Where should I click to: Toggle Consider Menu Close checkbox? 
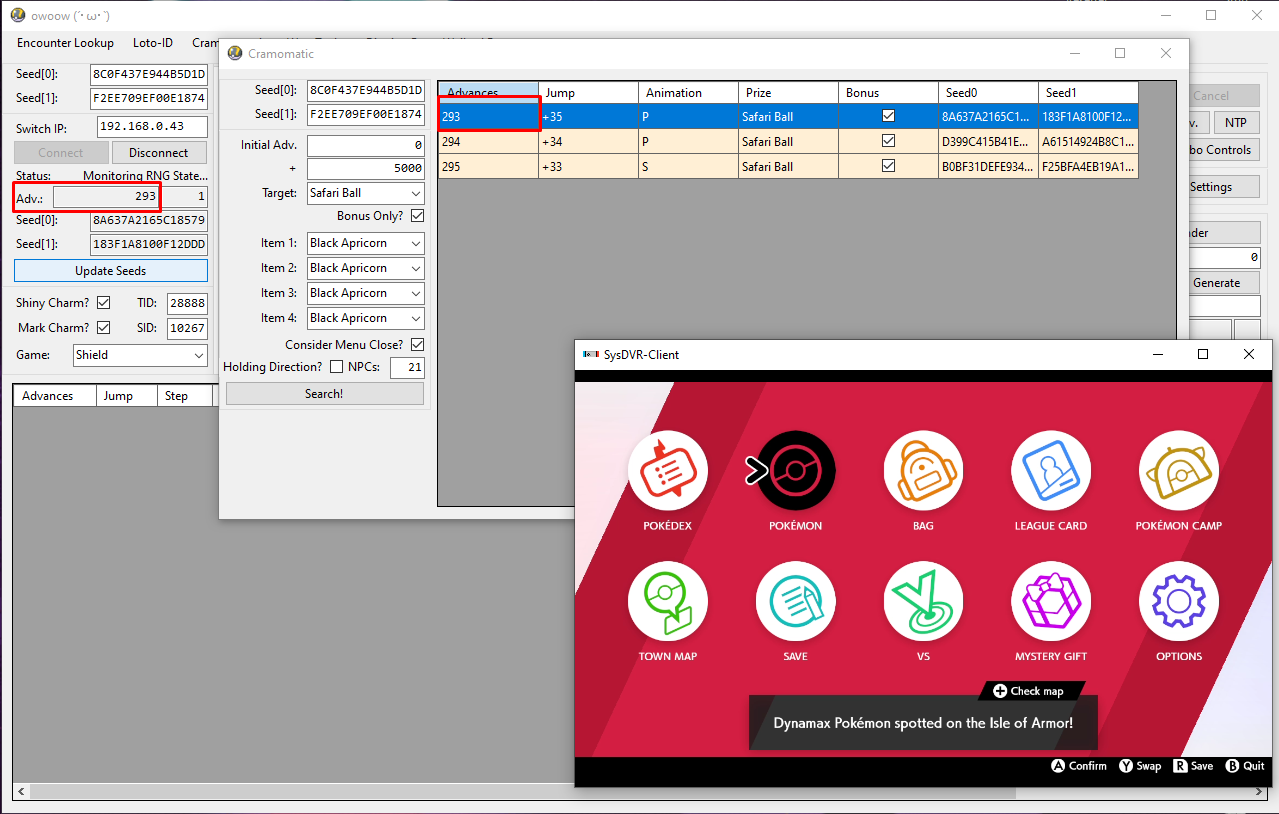(417, 344)
